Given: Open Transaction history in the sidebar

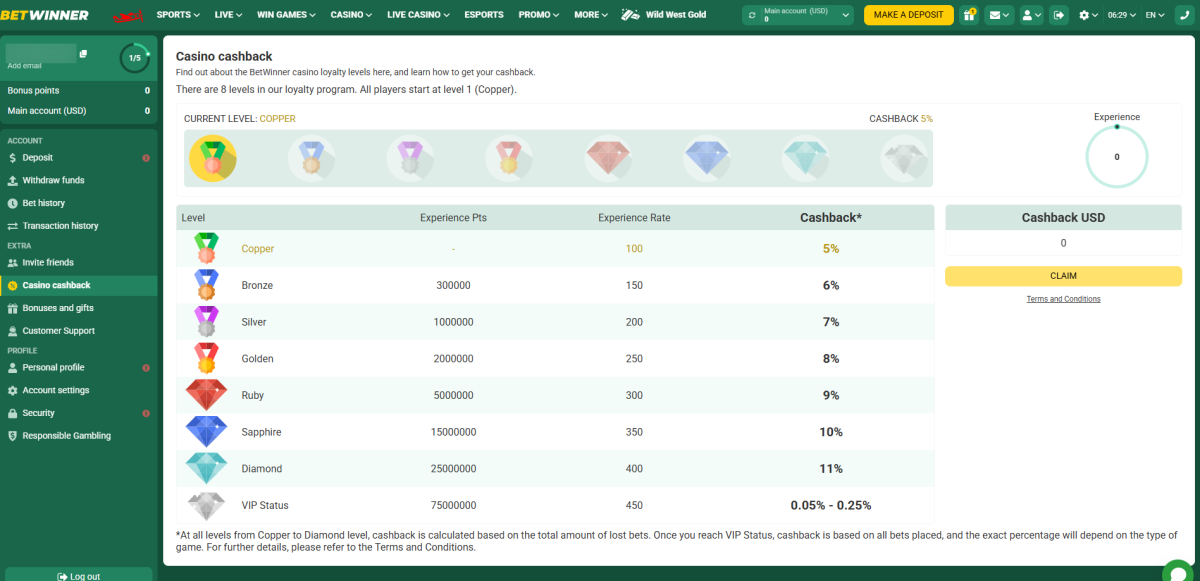Looking at the screenshot, I should (x=79, y=226).
